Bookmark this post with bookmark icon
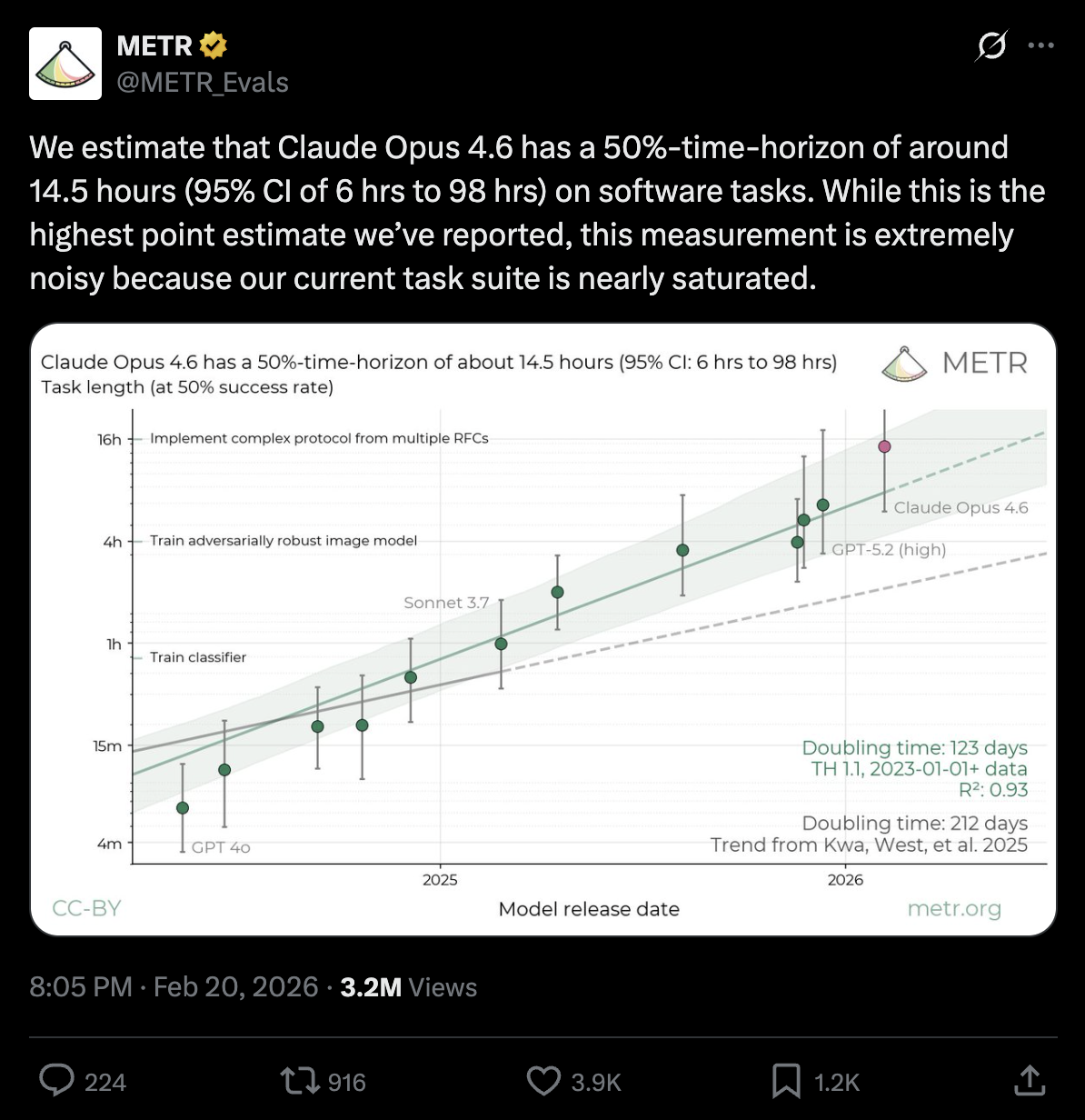Viewport: 1085px width, 1120px height. pos(785,1081)
